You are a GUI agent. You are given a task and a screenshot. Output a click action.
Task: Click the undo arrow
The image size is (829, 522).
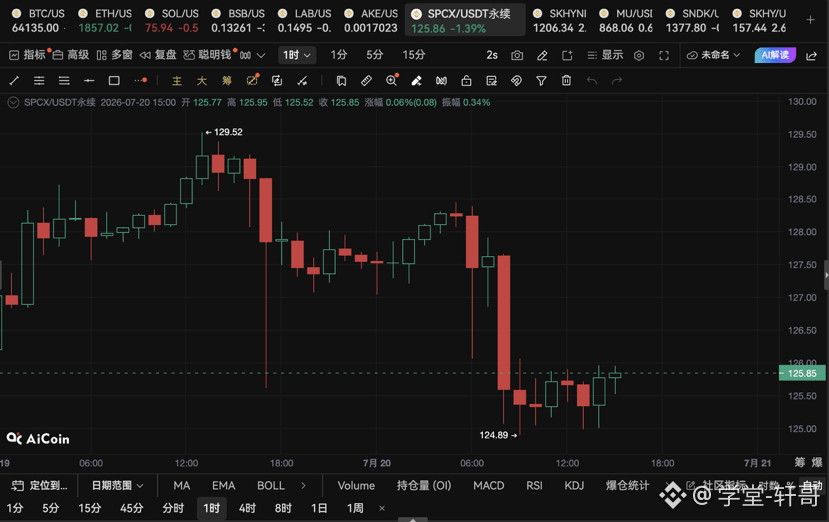coord(592,80)
